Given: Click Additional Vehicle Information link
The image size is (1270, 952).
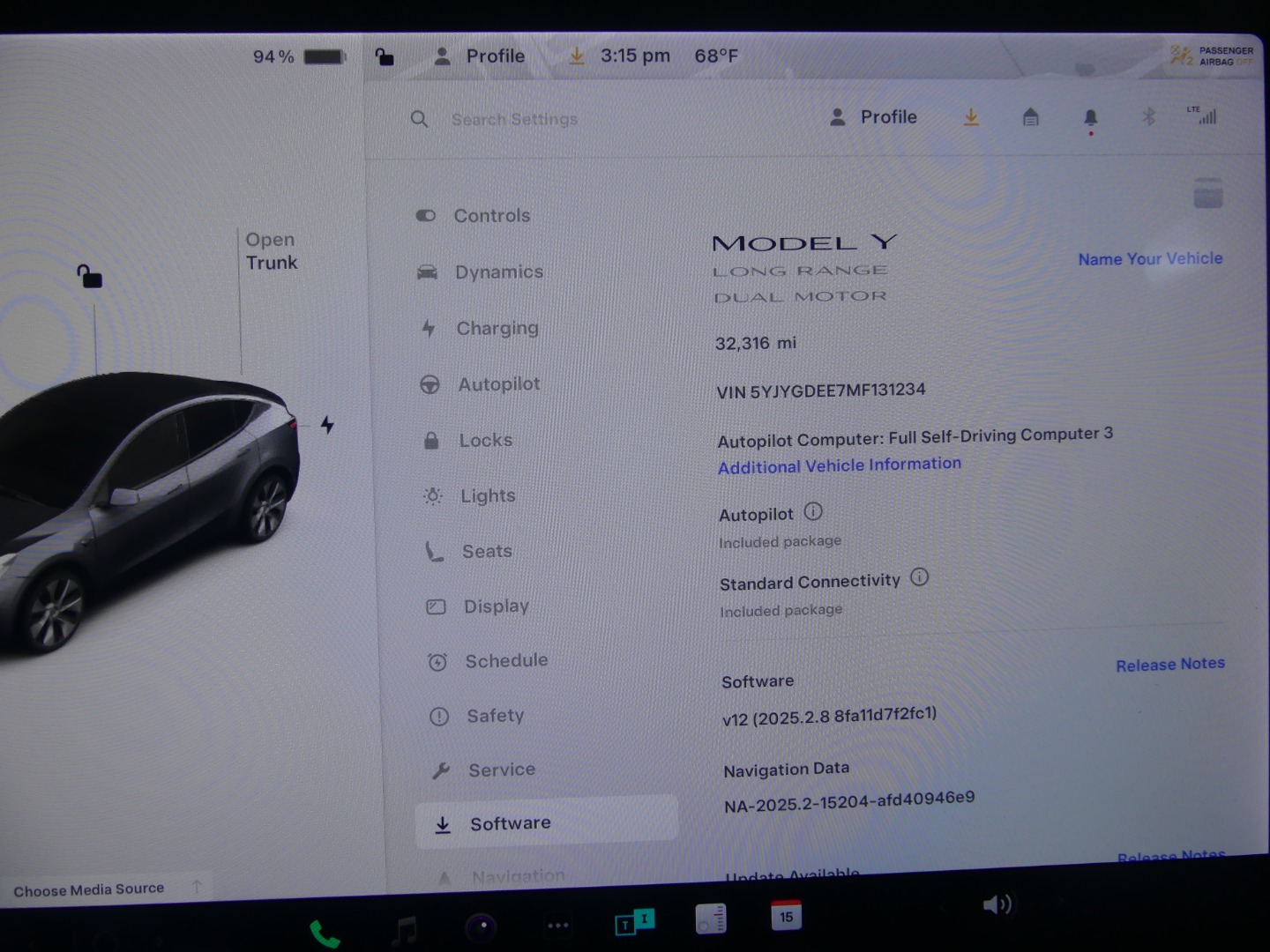Looking at the screenshot, I should (x=839, y=465).
